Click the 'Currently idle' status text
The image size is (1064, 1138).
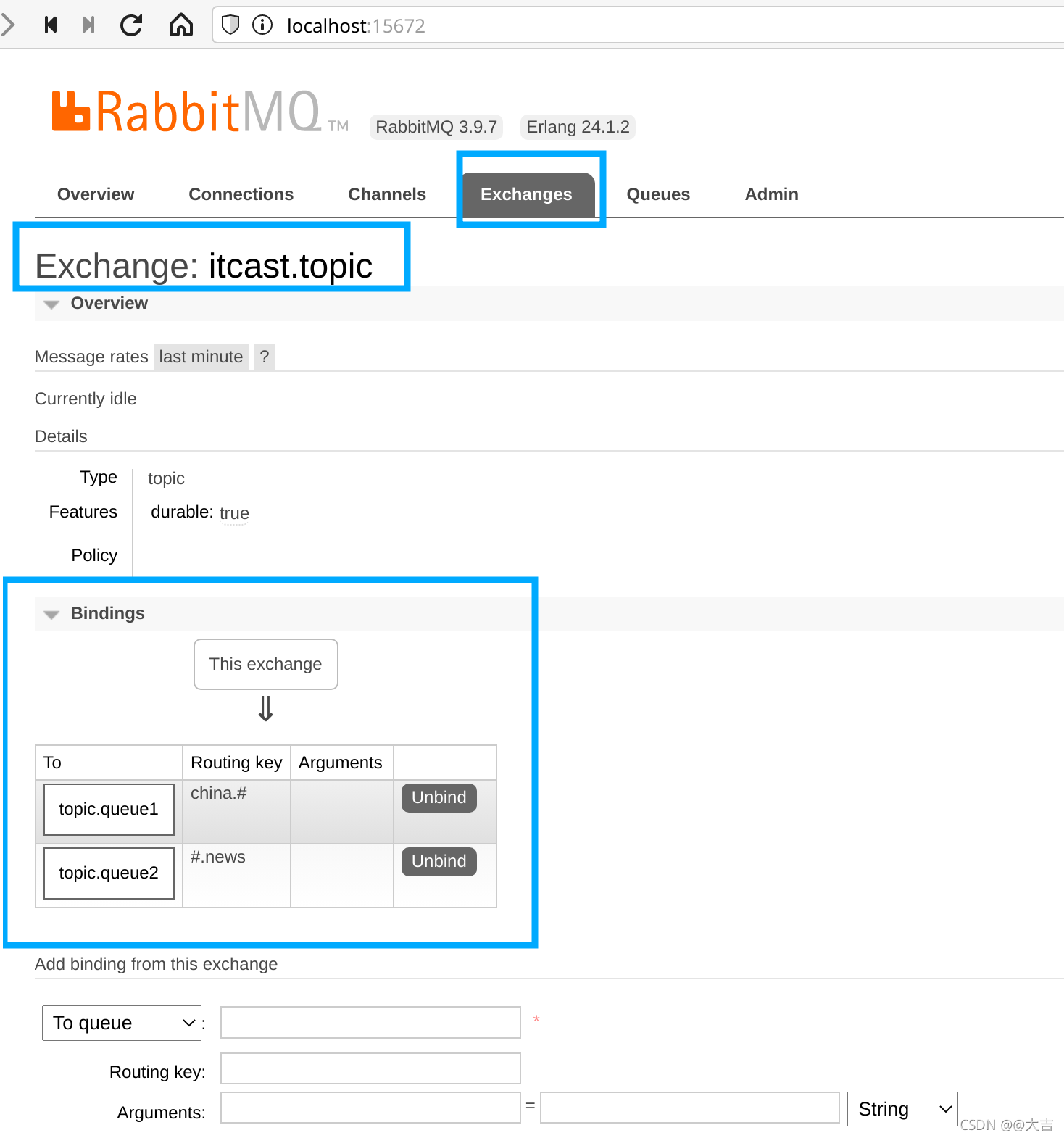(x=86, y=399)
